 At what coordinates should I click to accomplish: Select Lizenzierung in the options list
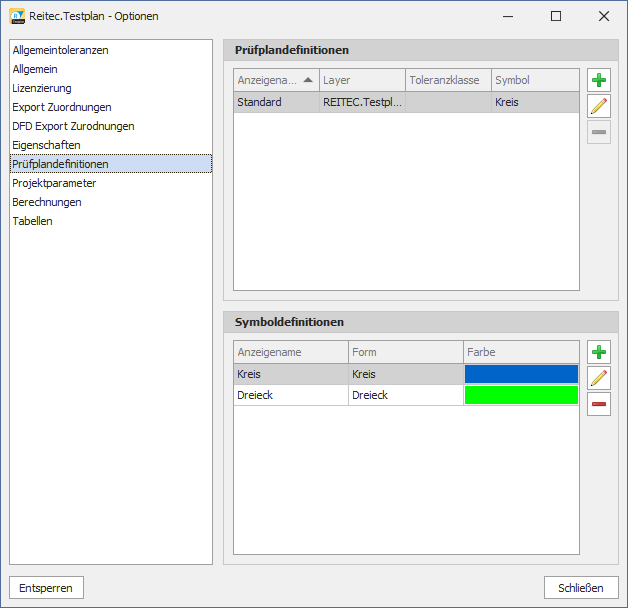(42, 88)
